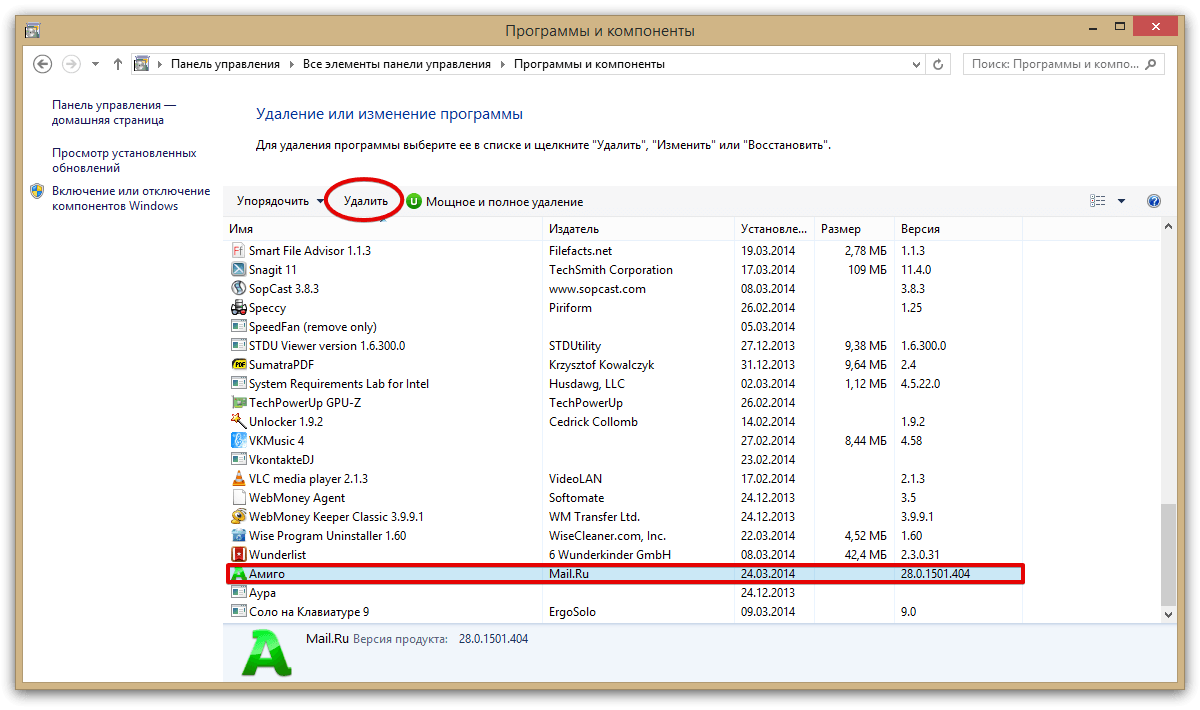
Task: Open Включение или отключение компонентов Windows link
Action: click(x=131, y=198)
